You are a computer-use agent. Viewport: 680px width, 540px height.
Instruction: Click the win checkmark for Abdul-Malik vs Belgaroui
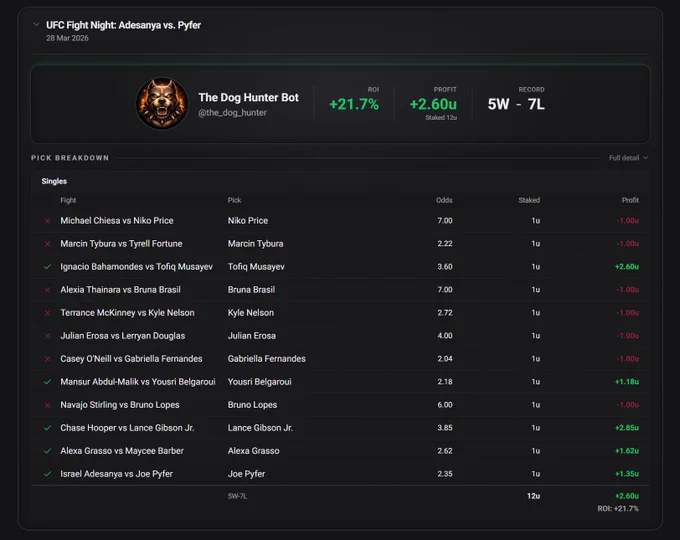(x=48, y=382)
